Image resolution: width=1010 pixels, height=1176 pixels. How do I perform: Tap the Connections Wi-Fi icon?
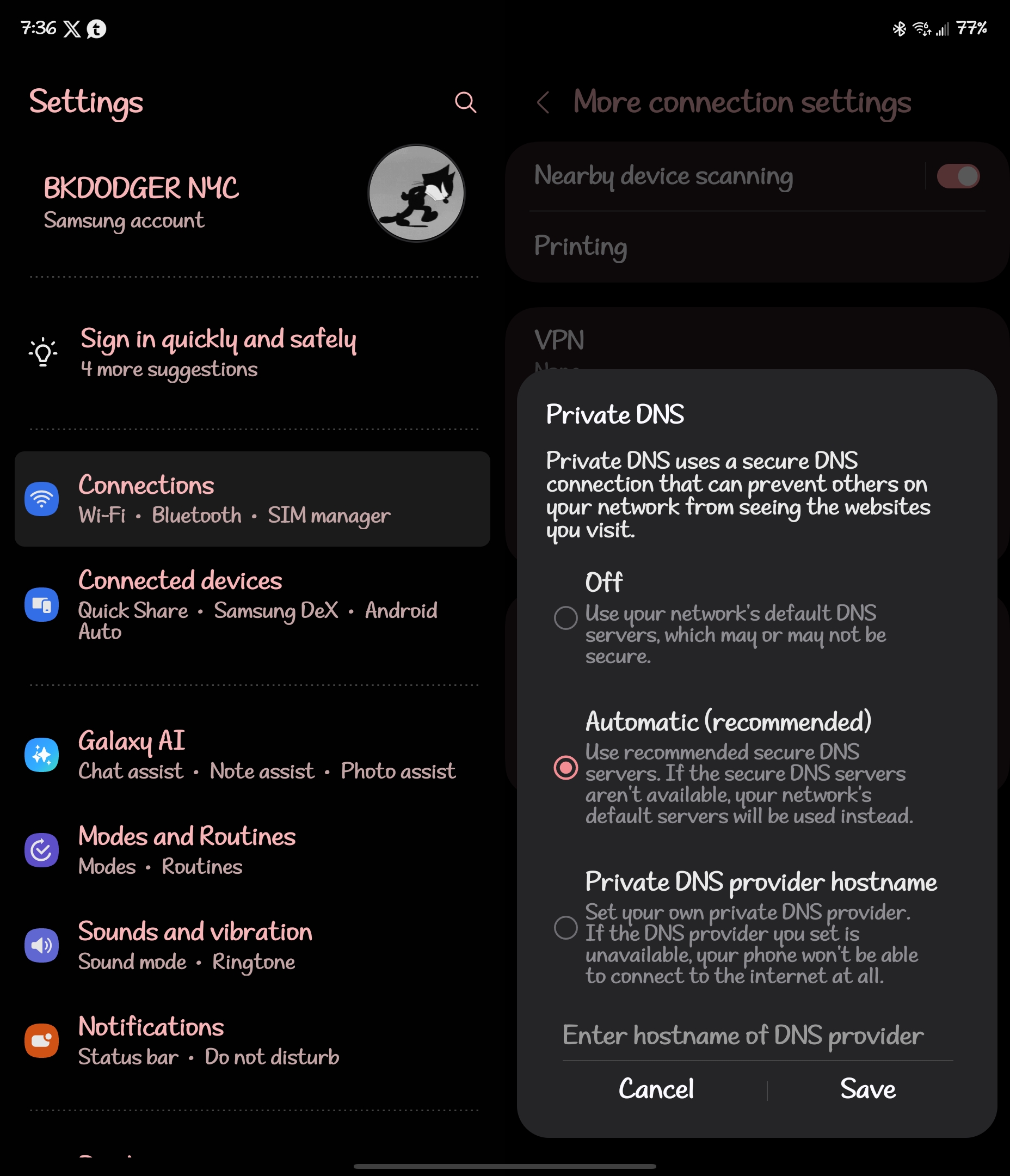(x=41, y=499)
